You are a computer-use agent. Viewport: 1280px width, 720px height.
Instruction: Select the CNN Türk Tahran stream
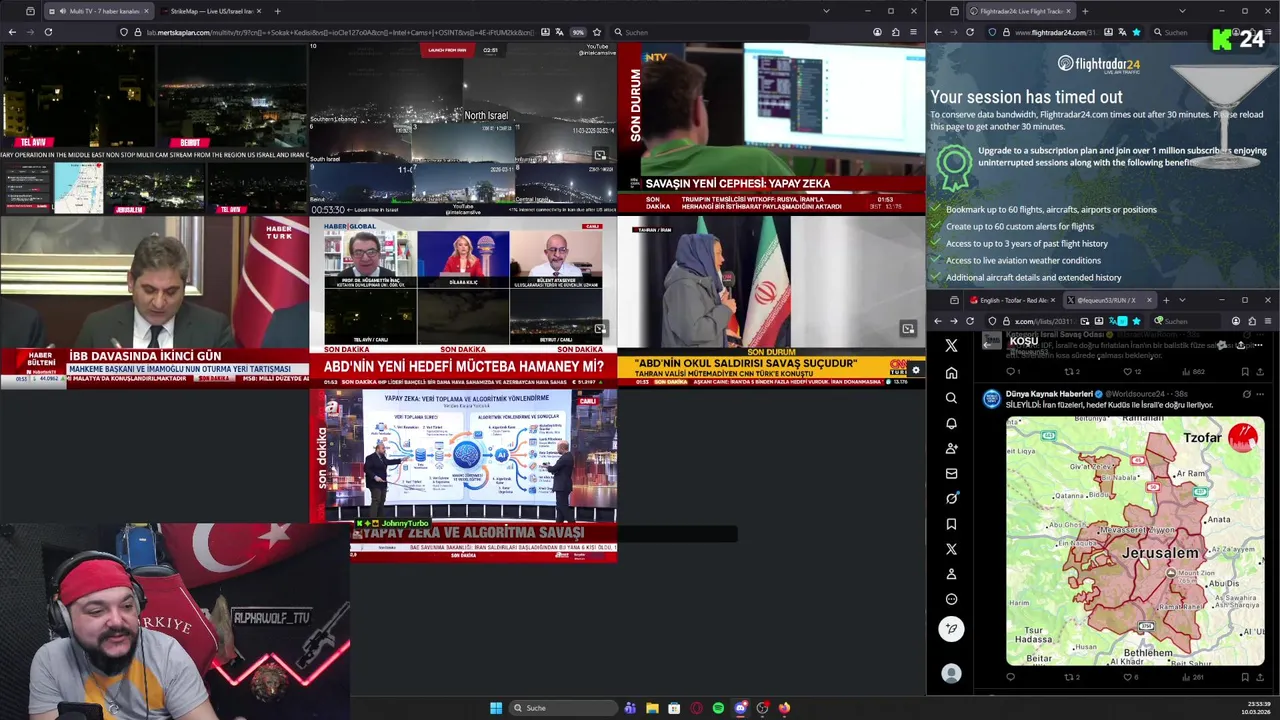pyautogui.click(x=771, y=302)
